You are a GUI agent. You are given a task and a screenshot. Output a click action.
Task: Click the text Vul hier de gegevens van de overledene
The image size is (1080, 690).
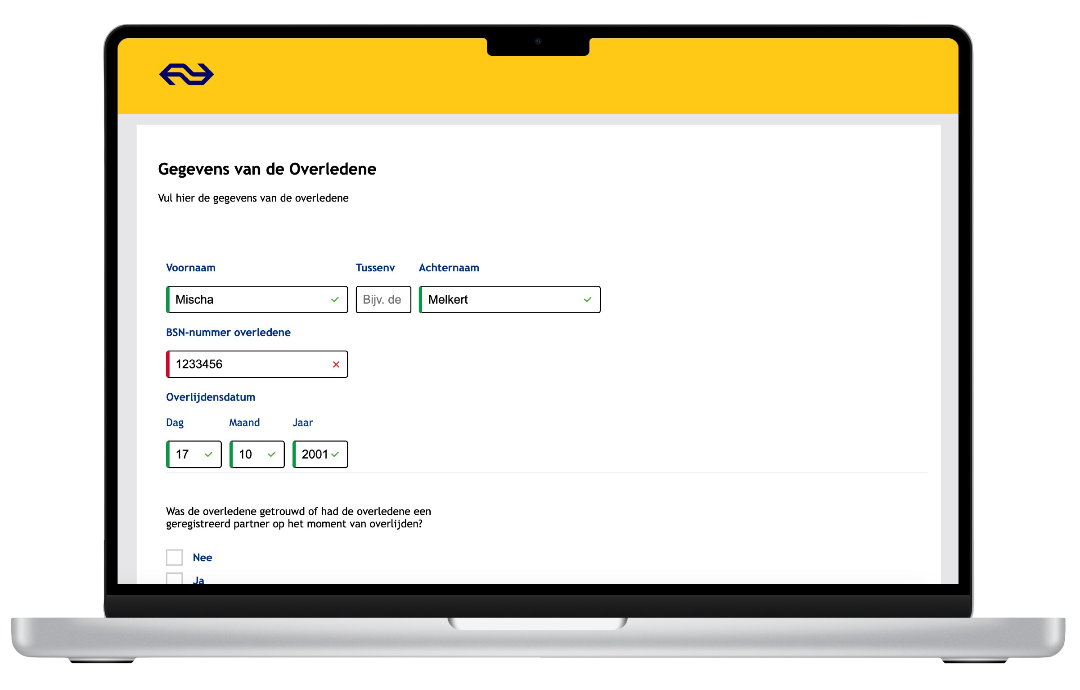click(253, 198)
